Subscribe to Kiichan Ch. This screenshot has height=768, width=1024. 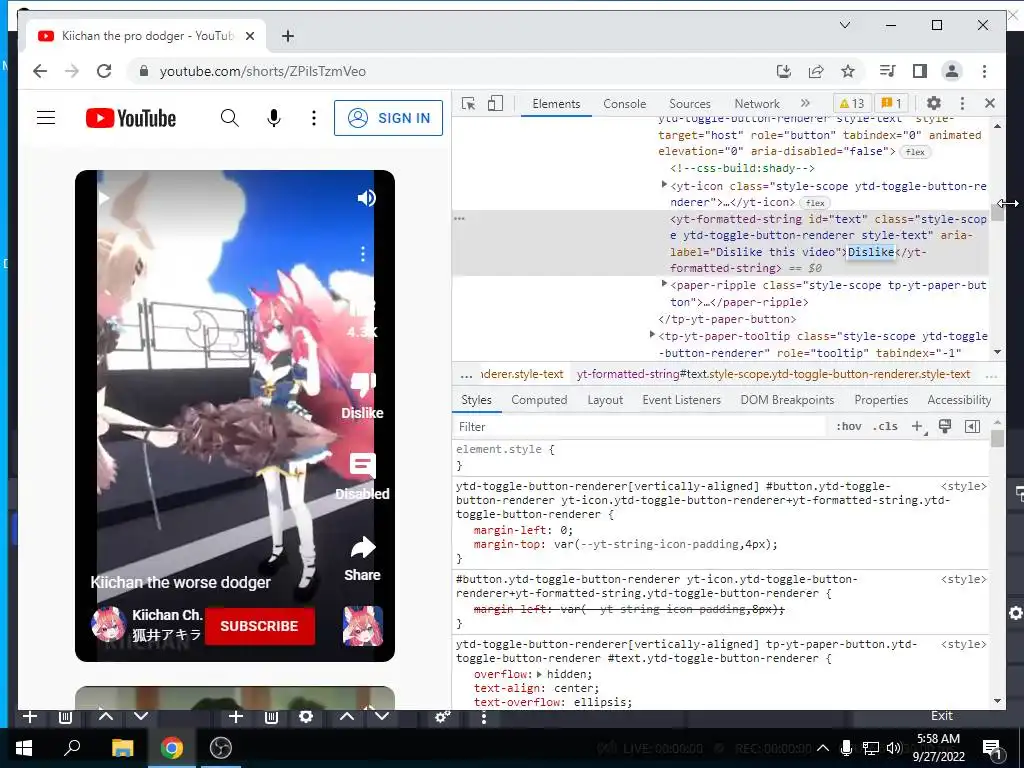click(259, 626)
